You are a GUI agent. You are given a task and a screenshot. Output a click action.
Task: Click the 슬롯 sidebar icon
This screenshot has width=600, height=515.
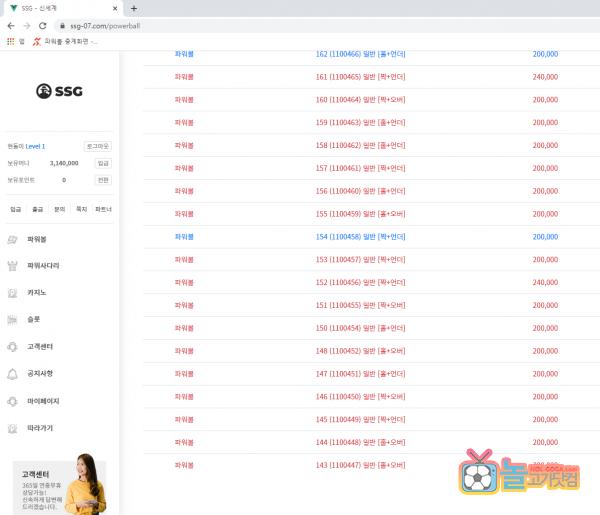pos(12,320)
